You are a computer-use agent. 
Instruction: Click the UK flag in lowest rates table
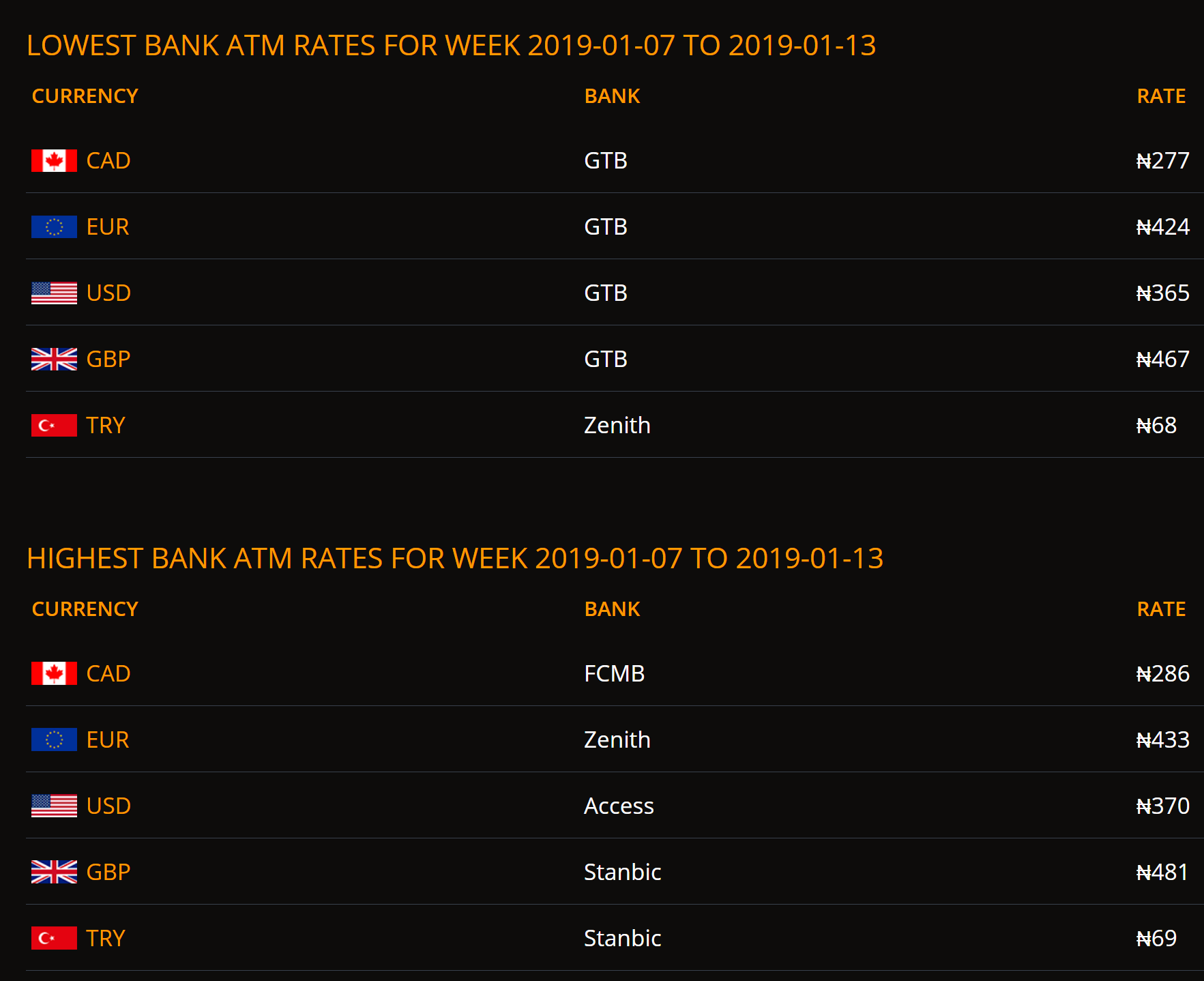click(x=54, y=360)
